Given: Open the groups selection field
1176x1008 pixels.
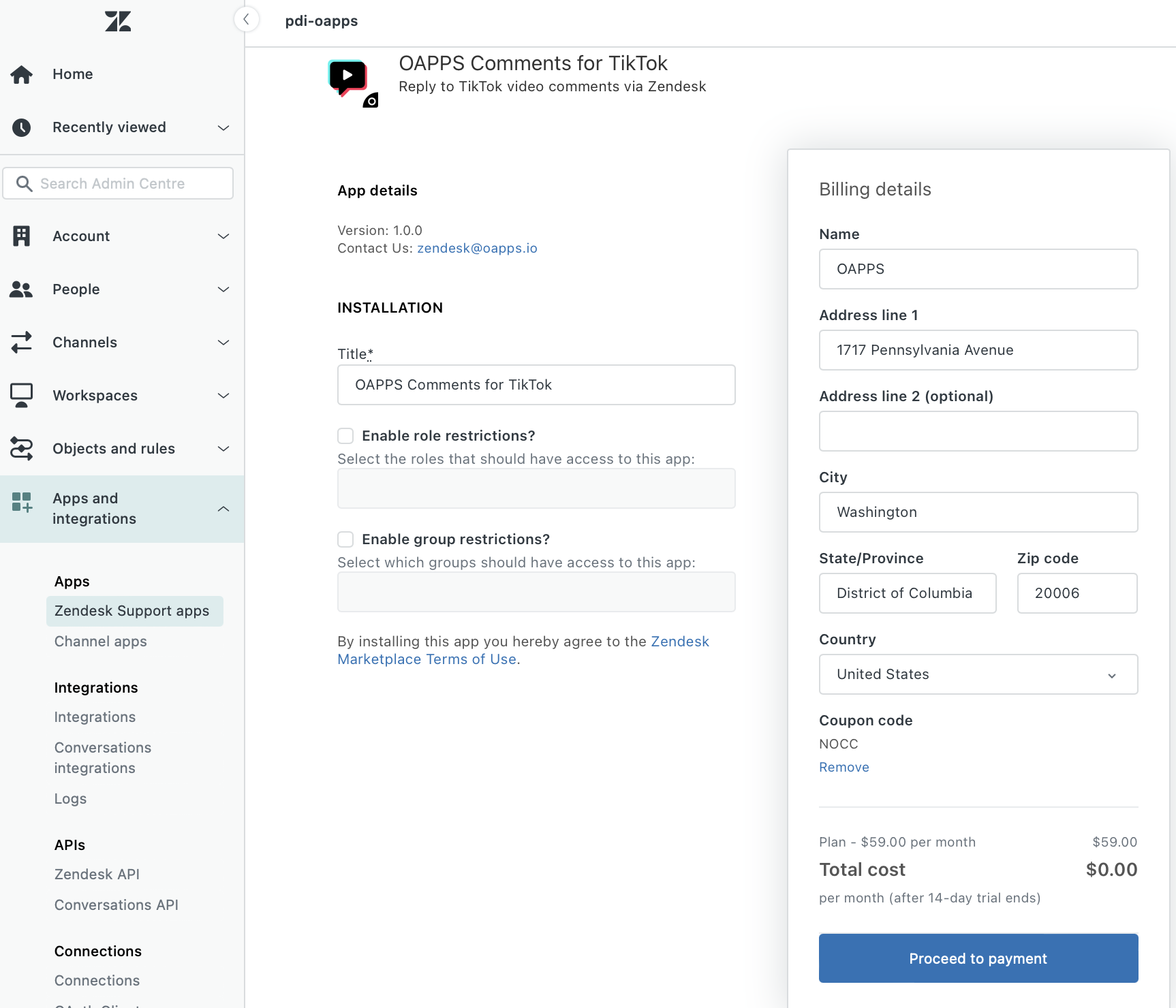Looking at the screenshot, I should tap(536, 592).
